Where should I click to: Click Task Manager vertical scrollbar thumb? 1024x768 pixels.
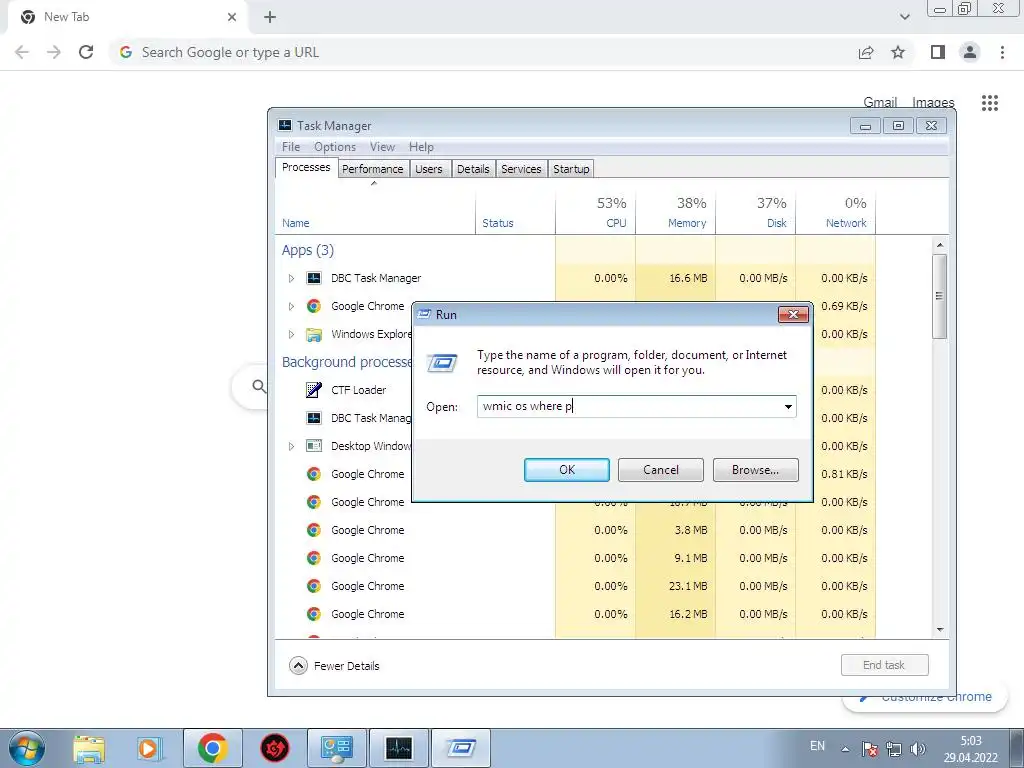[x=940, y=296]
